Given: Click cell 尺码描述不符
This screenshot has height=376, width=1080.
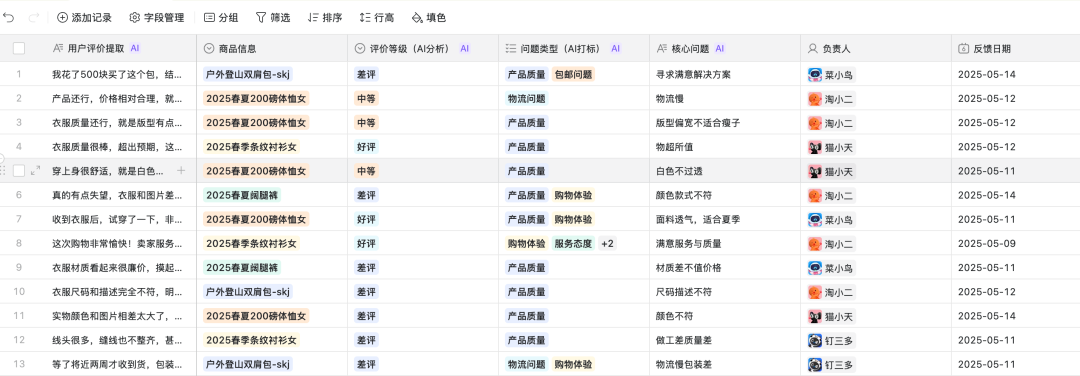Looking at the screenshot, I should click(x=684, y=291).
